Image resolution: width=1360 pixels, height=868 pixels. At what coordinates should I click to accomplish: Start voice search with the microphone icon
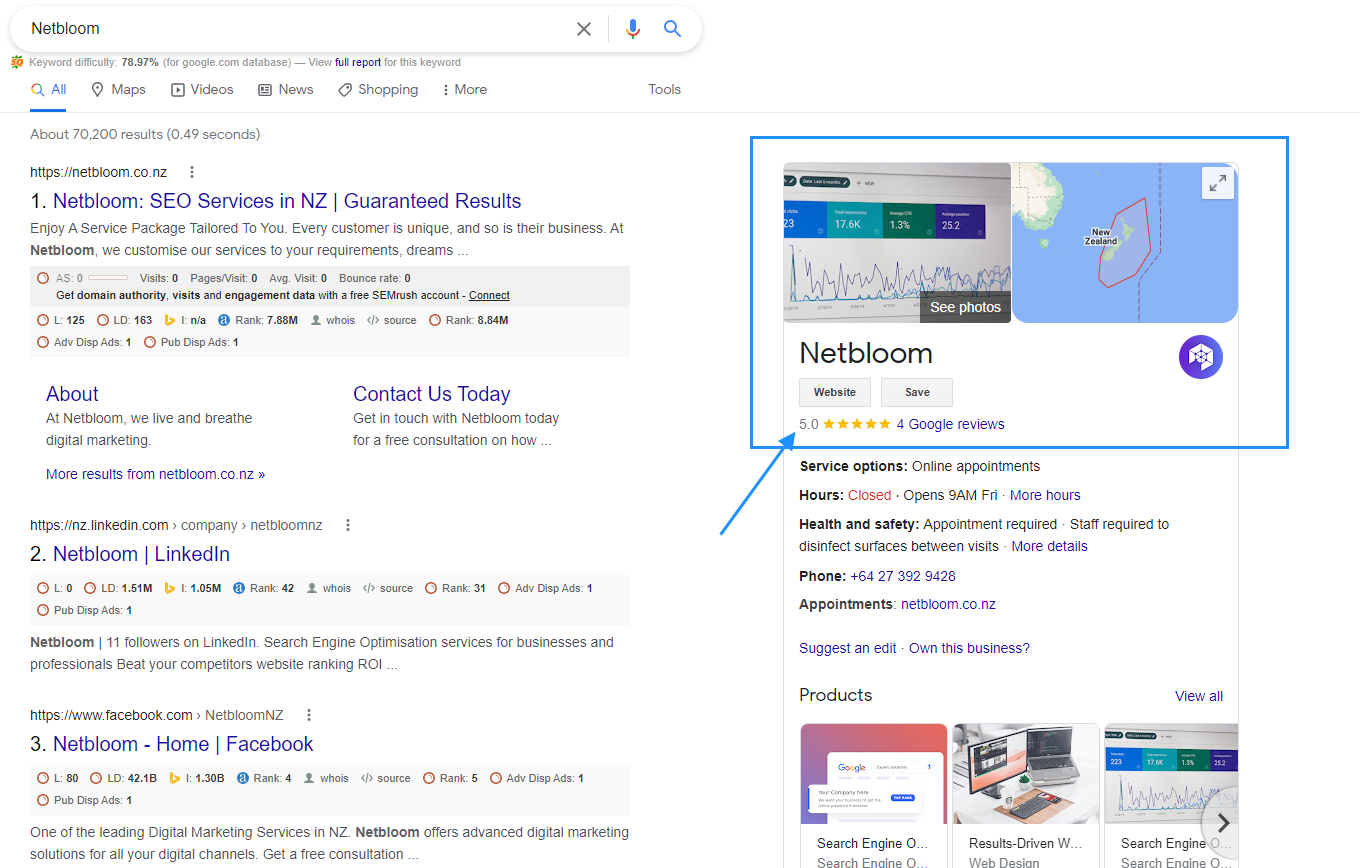coord(632,29)
